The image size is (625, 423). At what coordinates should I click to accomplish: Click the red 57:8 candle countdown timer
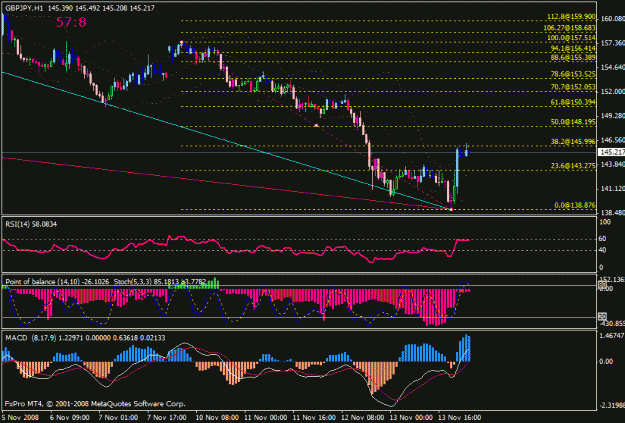pyautogui.click(x=71, y=22)
